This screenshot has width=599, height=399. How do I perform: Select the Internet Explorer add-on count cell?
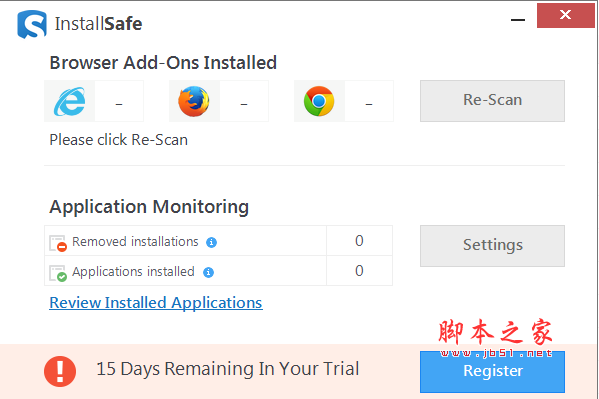[x=119, y=101]
